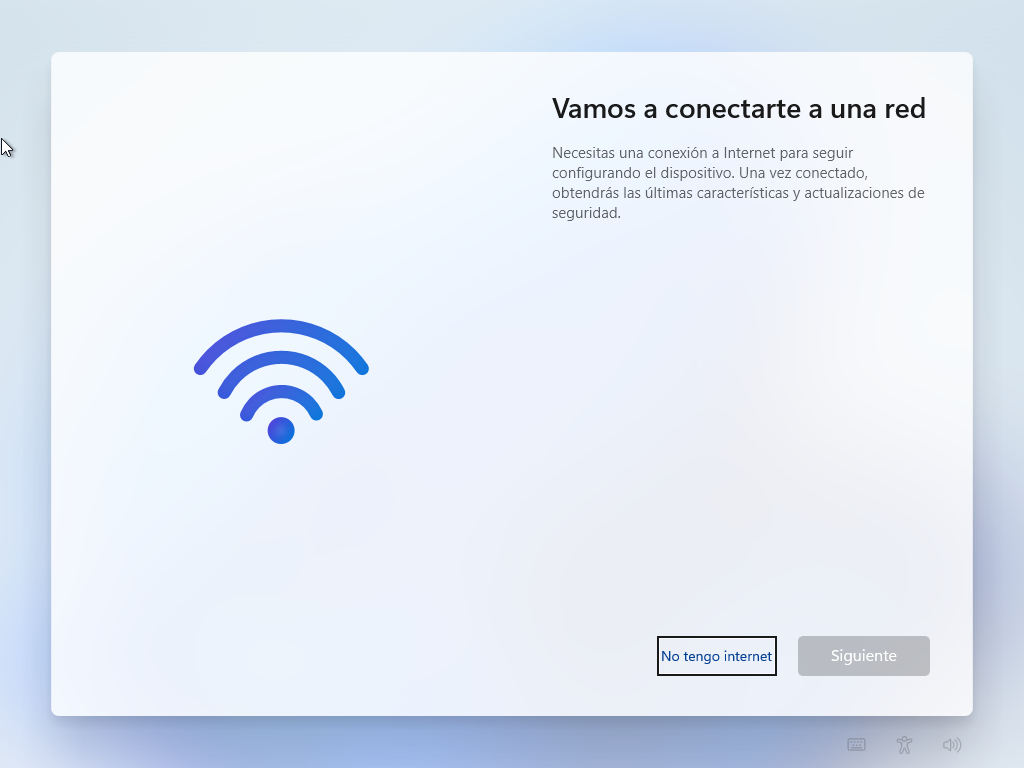Click the word "seguridad." in description
Image resolution: width=1024 pixels, height=768 pixels.
(x=586, y=213)
